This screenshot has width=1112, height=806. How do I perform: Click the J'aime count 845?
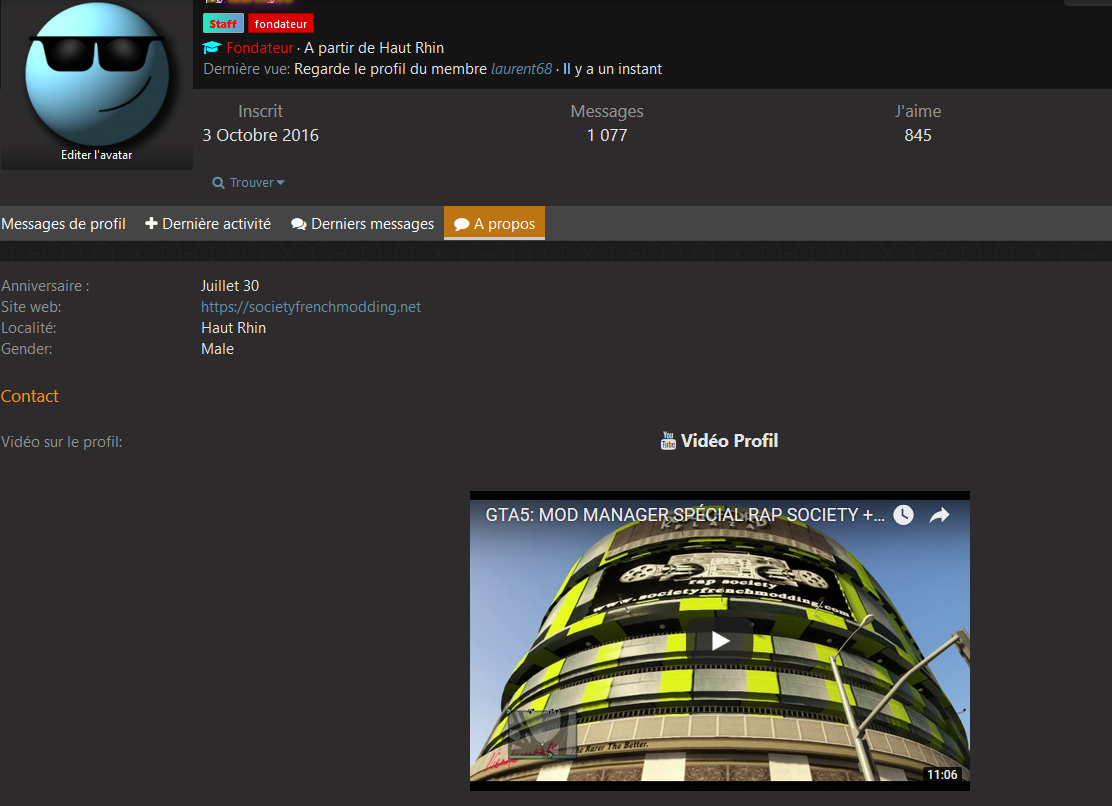click(918, 135)
